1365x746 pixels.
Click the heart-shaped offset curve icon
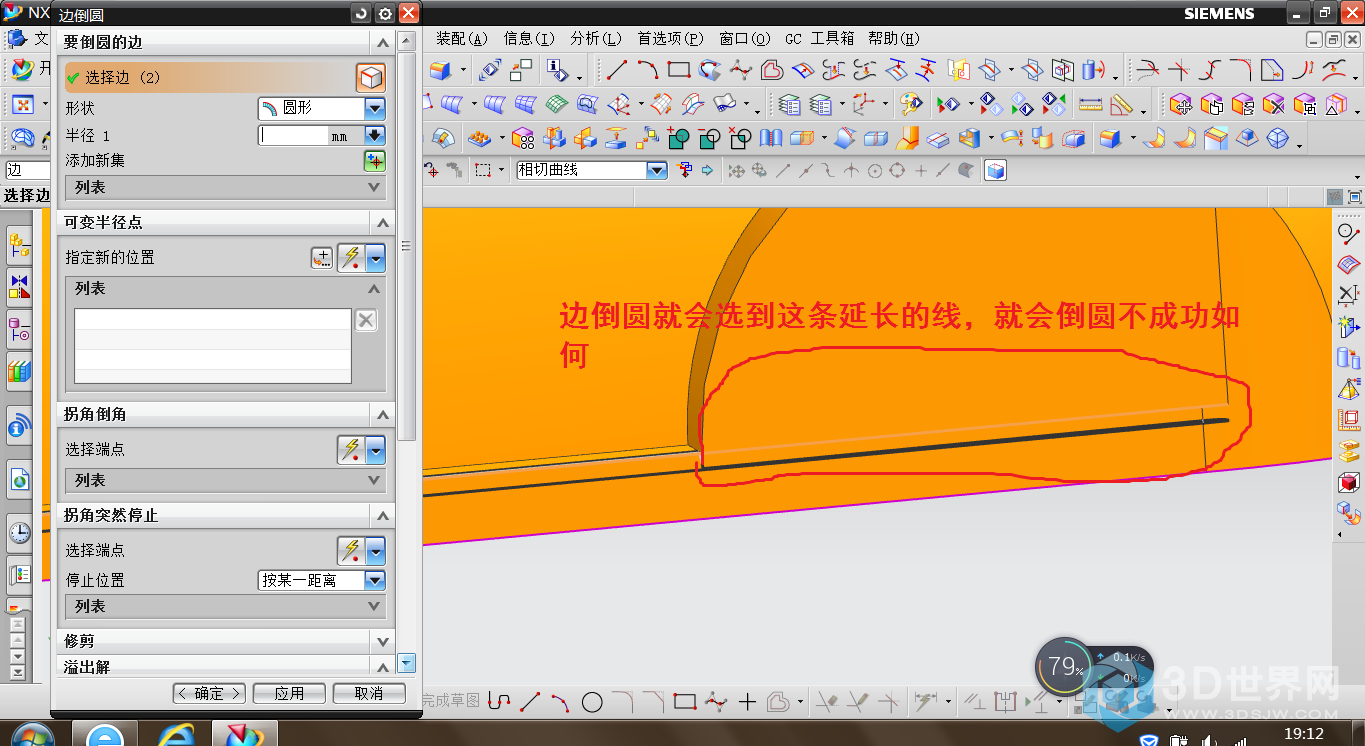771,70
